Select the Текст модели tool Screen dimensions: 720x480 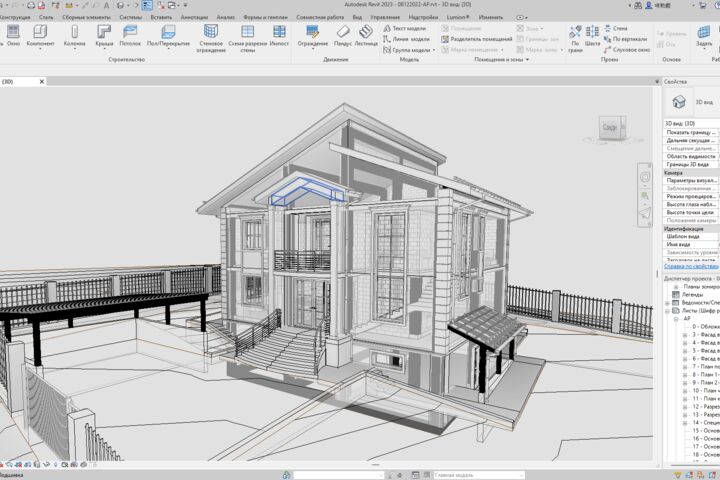[405, 28]
